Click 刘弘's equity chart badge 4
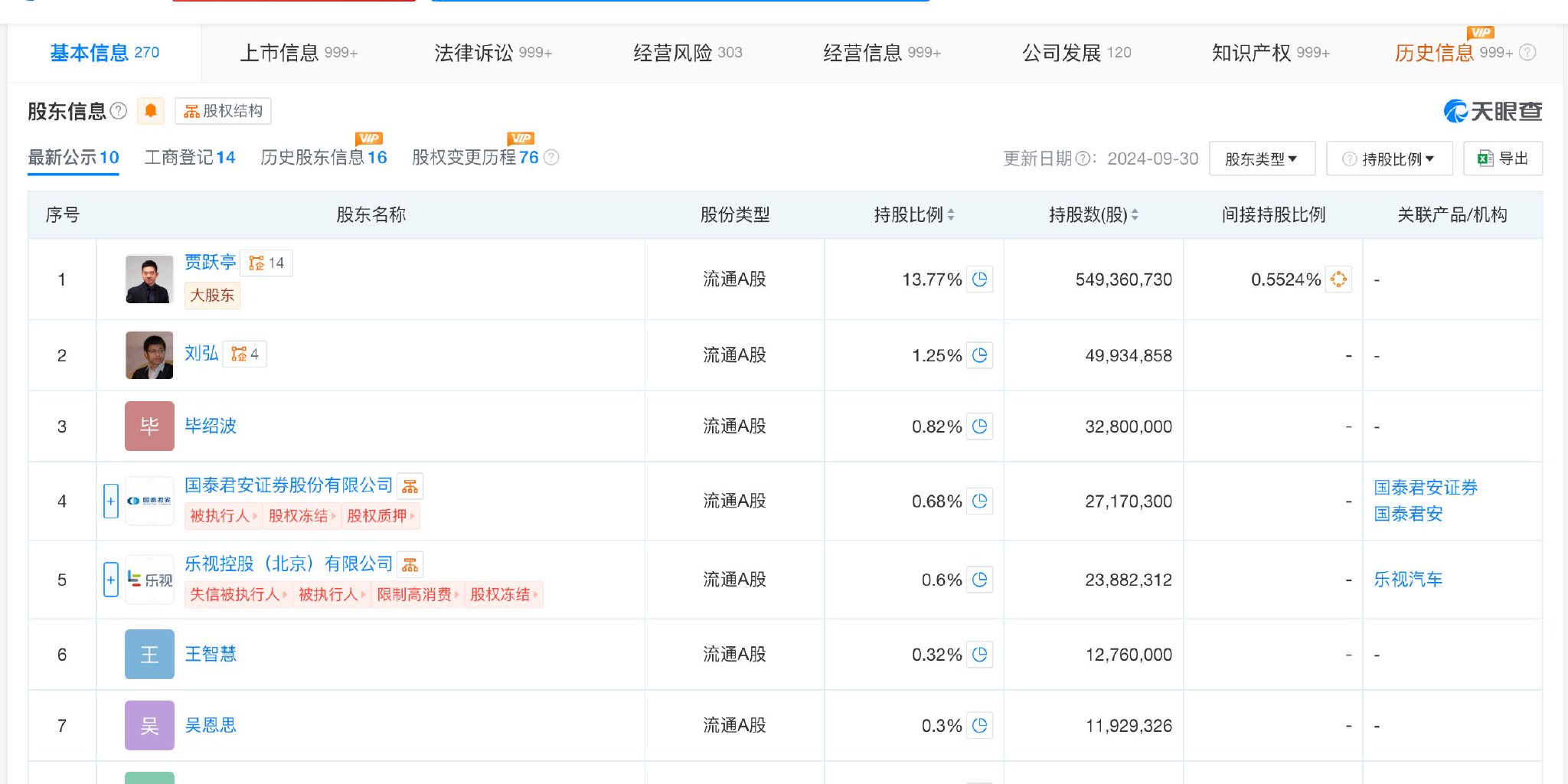 245,354
